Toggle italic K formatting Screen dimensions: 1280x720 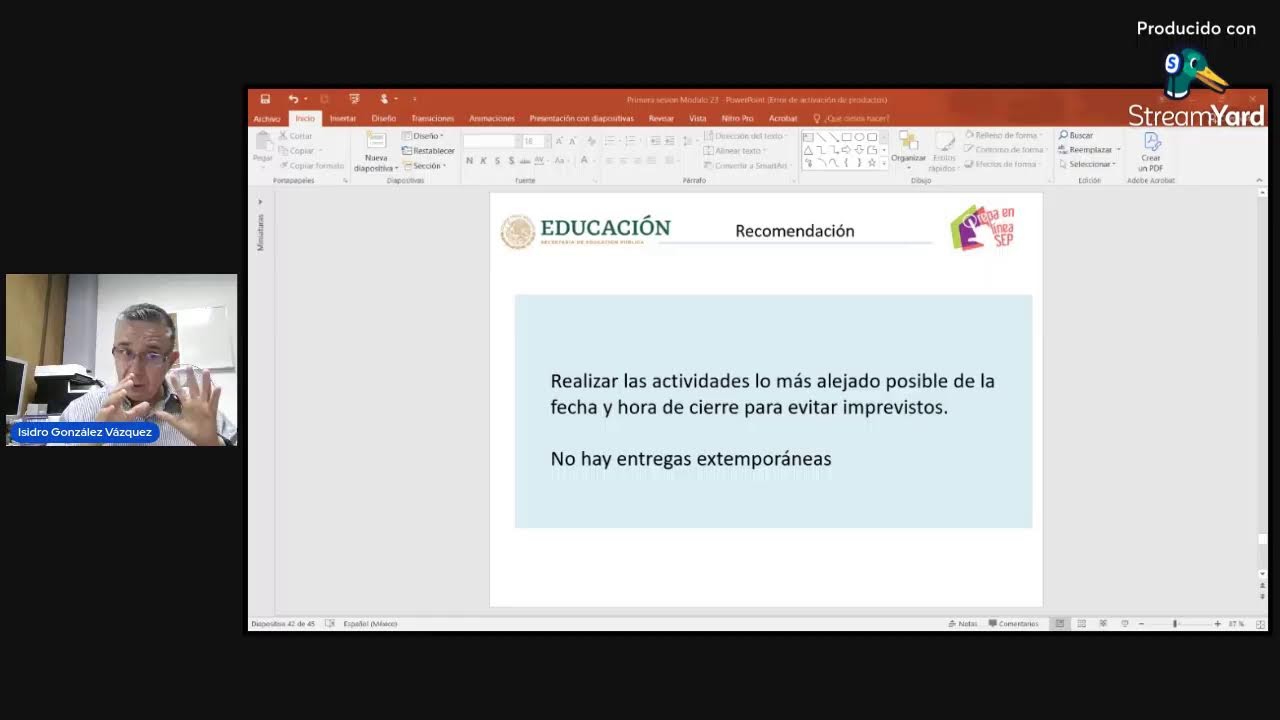483,160
